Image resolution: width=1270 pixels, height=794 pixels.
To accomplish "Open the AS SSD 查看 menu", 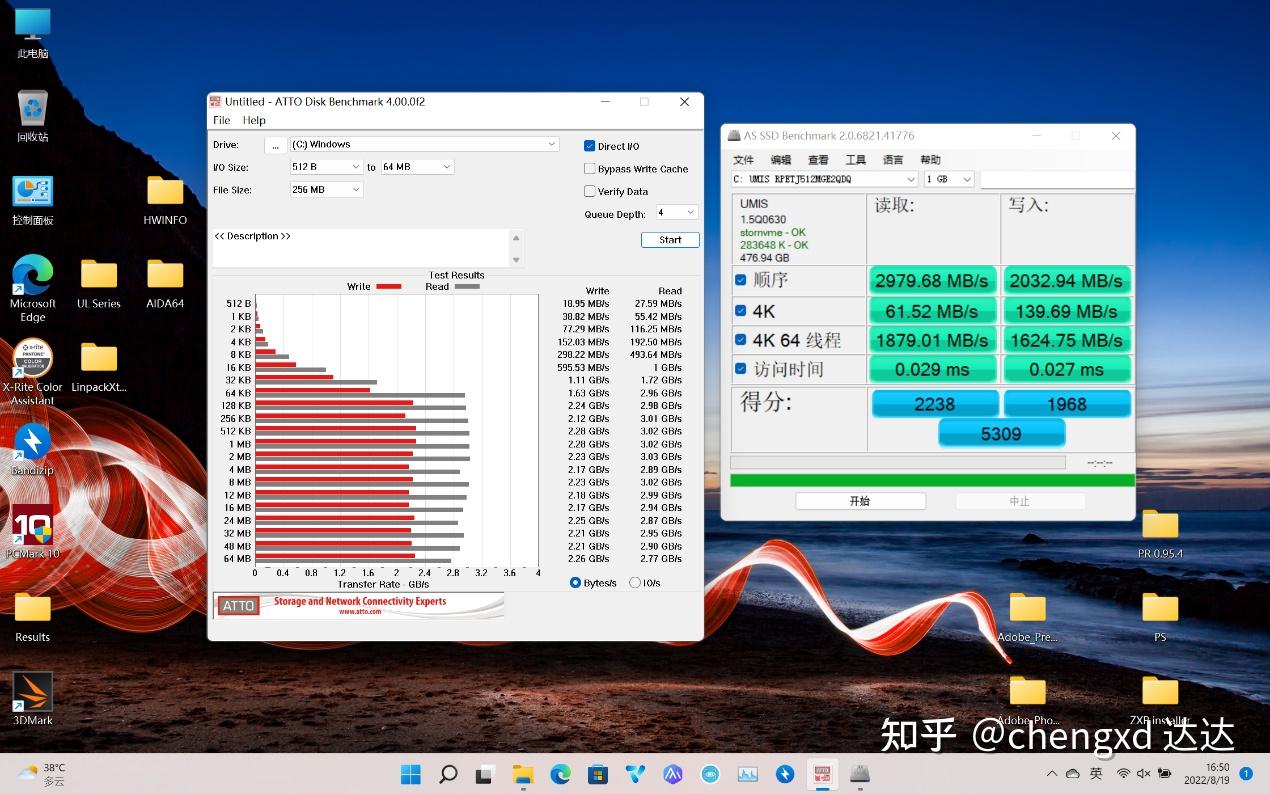I will click(818, 160).
